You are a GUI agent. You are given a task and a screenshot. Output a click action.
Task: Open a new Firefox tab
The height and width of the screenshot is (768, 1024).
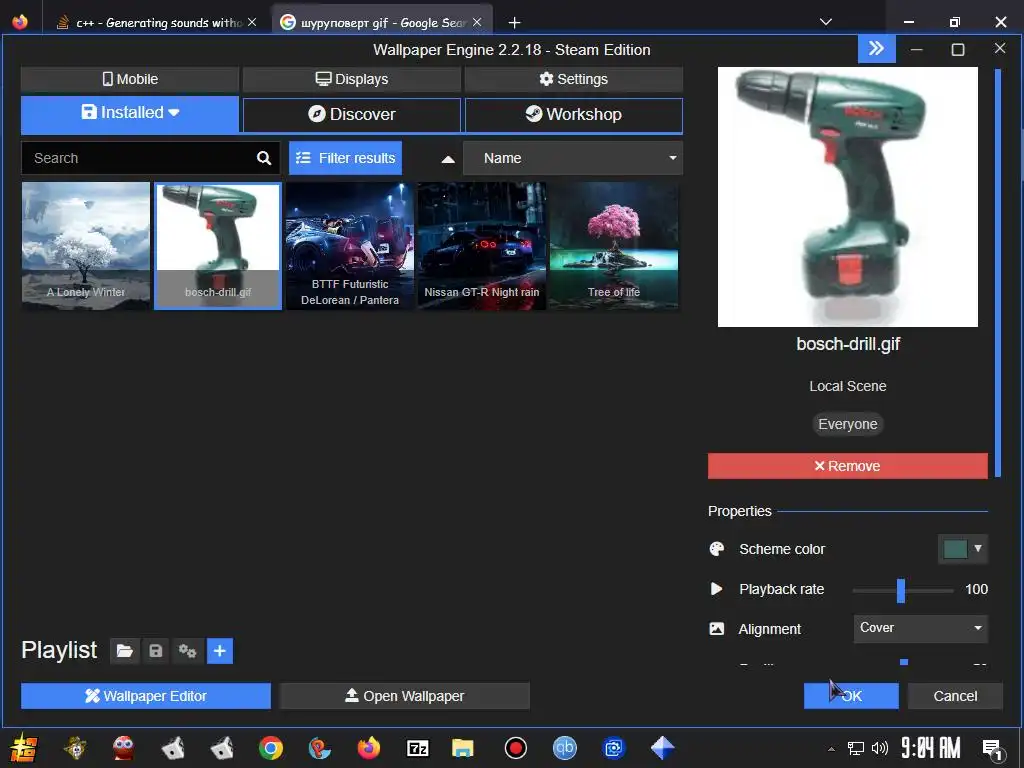tap(515, 23)
